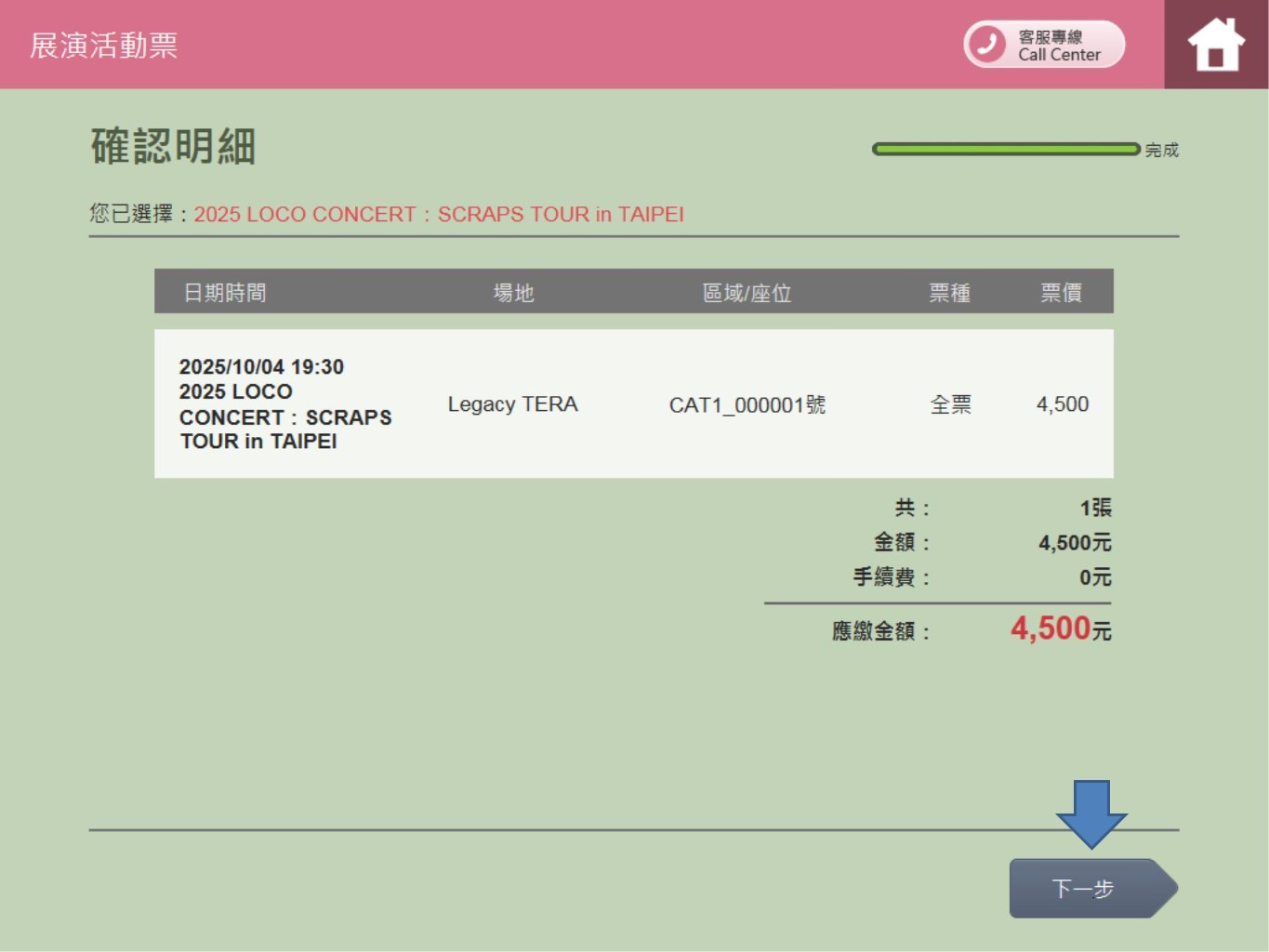The height and width of the screenshot is (952, 1269).
Task: Click the 2025/10/04 19:30 event date text
Action: click(261, 367)
